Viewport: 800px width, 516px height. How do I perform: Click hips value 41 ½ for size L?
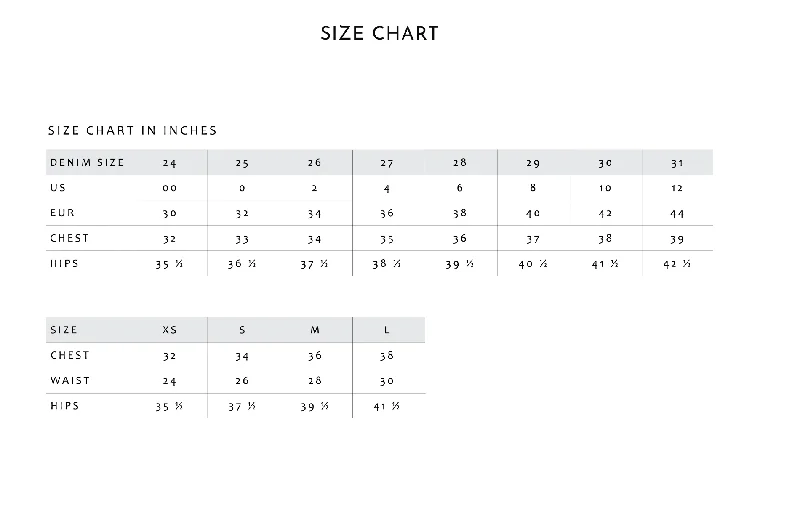[x=387, y=406]
